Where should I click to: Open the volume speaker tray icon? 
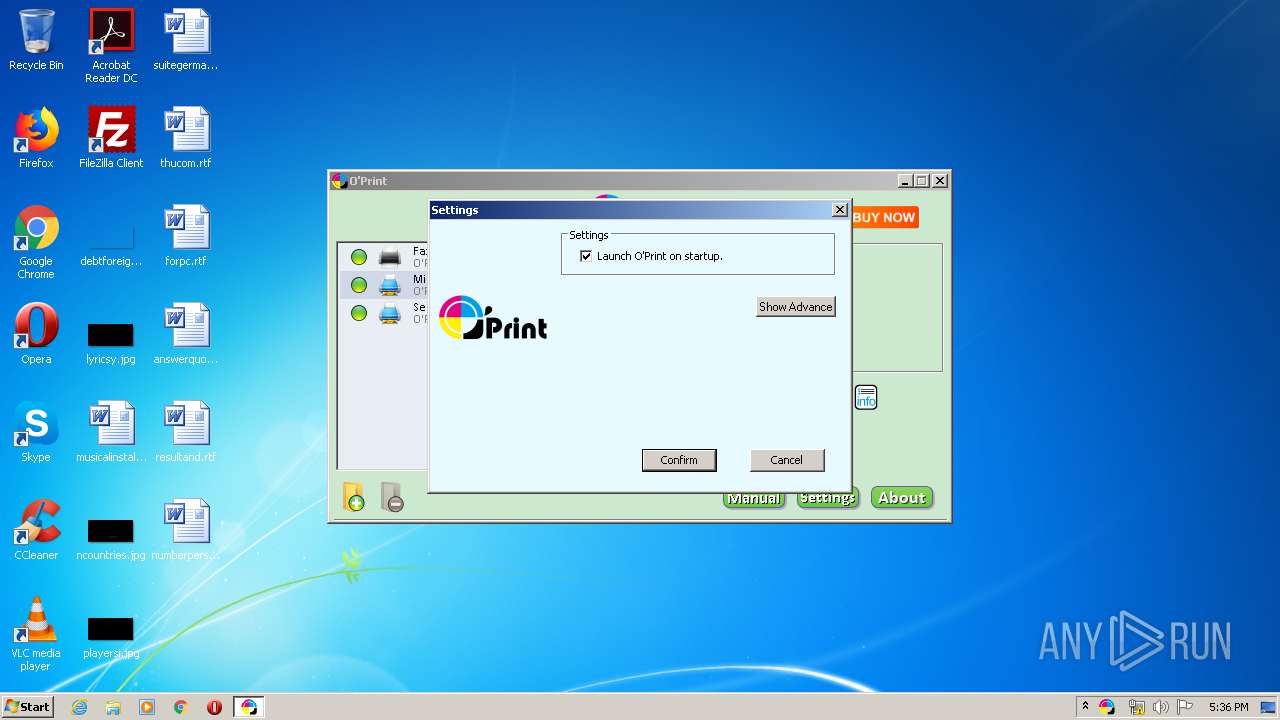[x=1161, y=707]
